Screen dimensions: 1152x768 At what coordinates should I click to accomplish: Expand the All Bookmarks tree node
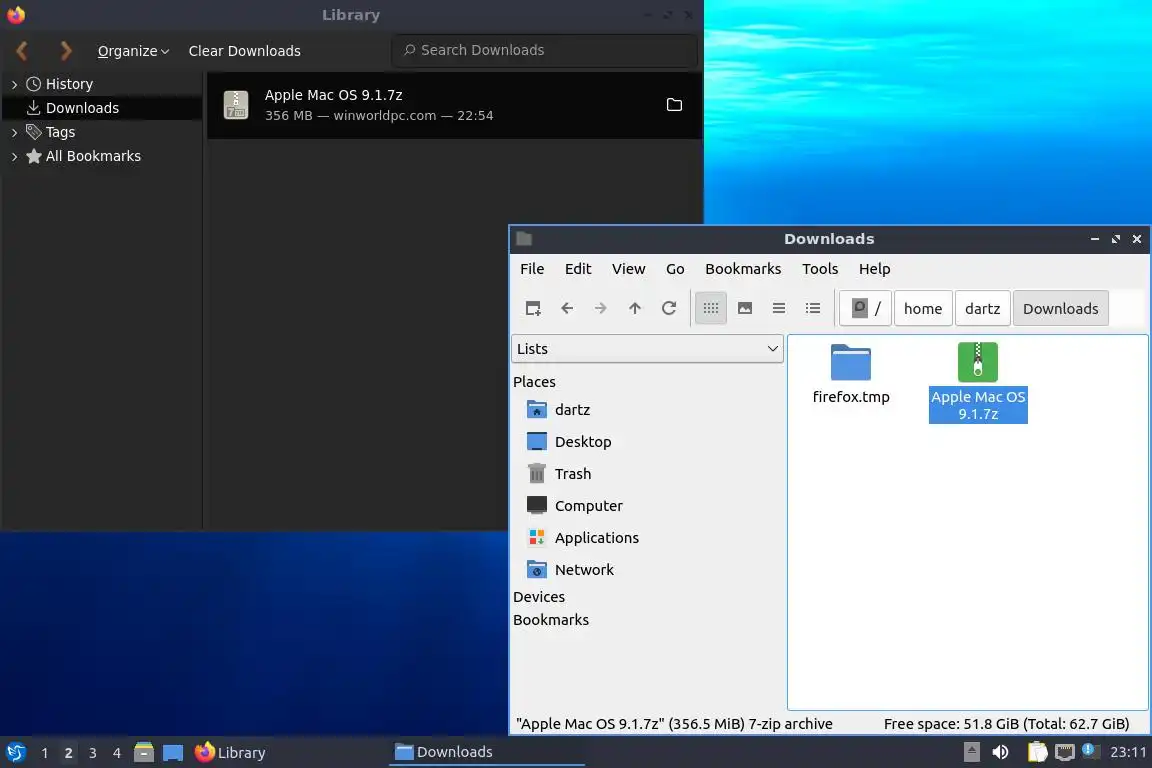click(x=14, y=157)
